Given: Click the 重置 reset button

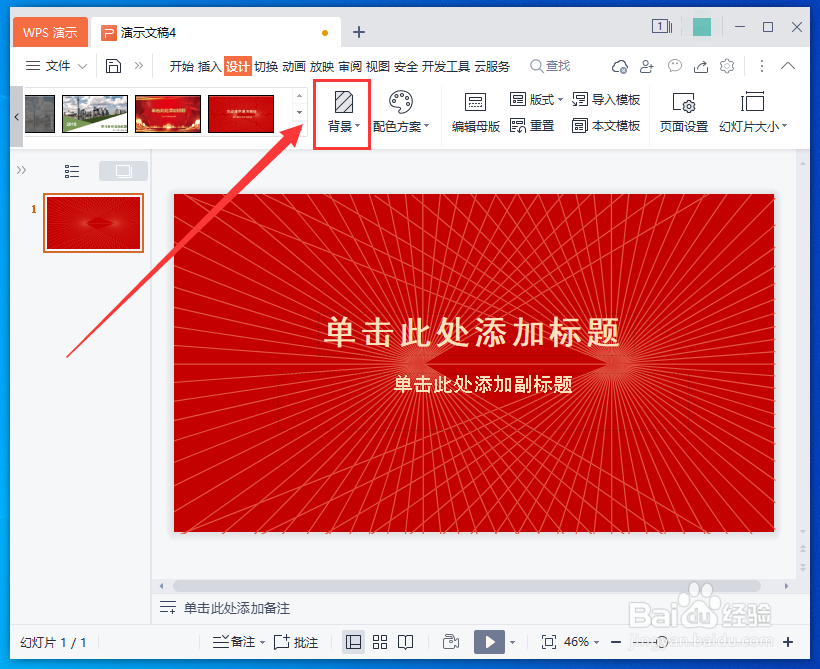Looking at the screenshot, I should tap(532, 126).
